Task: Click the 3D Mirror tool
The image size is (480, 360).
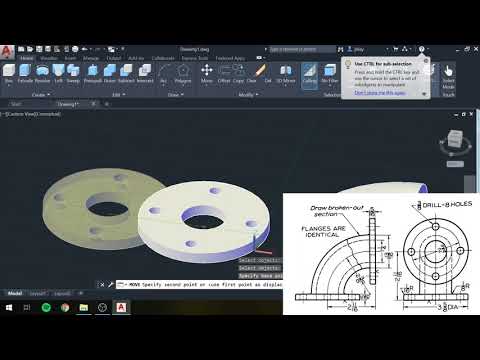Action: (x=286, y=73)
